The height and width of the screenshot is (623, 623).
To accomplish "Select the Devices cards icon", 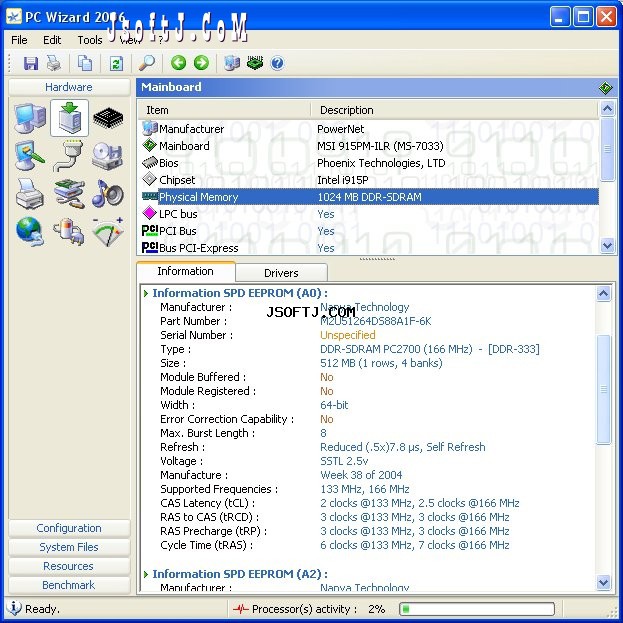I will point(69,194).
